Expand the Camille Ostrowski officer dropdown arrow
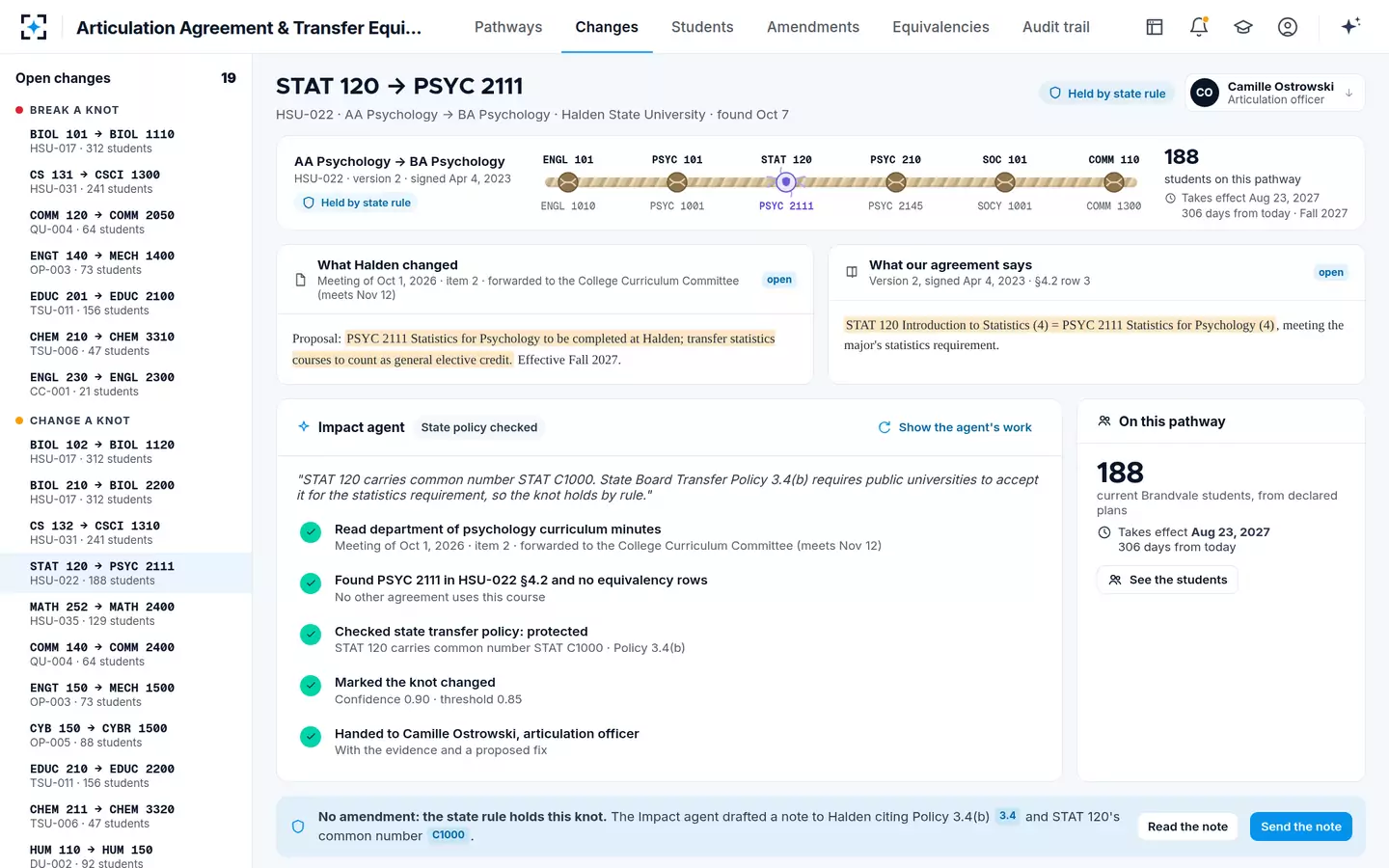Image resolution: width=1389 pixels, height=868 pixels. tap(1348, 94)
